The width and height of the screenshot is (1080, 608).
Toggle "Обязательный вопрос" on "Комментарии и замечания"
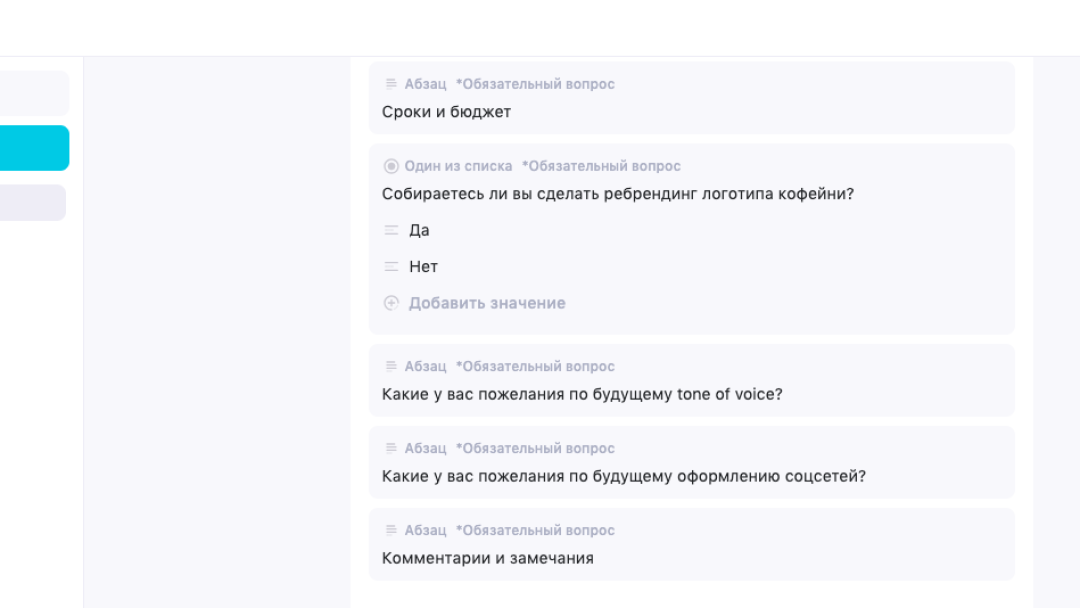click(535, 530)
